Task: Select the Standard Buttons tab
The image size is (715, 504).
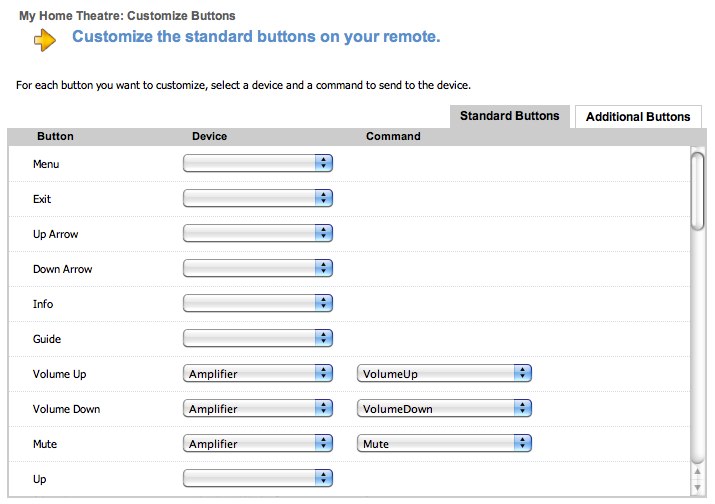Action: (x=509, y=116)
